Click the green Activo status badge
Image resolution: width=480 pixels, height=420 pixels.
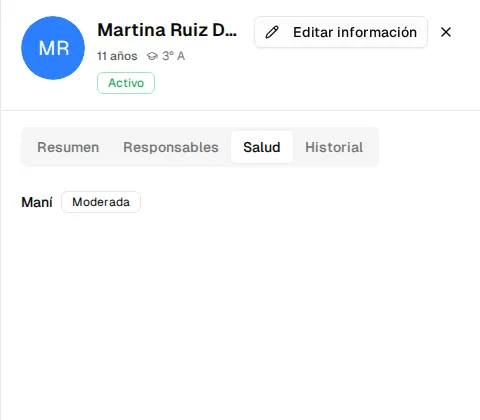[126, 83]
